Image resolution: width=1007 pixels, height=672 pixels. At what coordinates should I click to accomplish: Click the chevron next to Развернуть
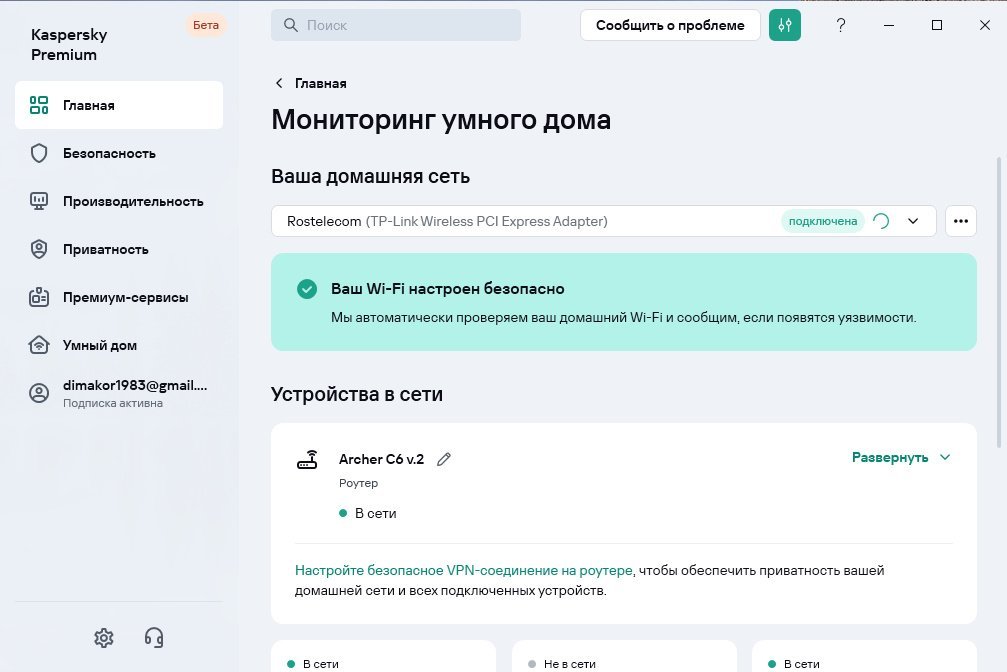point(945,457)
